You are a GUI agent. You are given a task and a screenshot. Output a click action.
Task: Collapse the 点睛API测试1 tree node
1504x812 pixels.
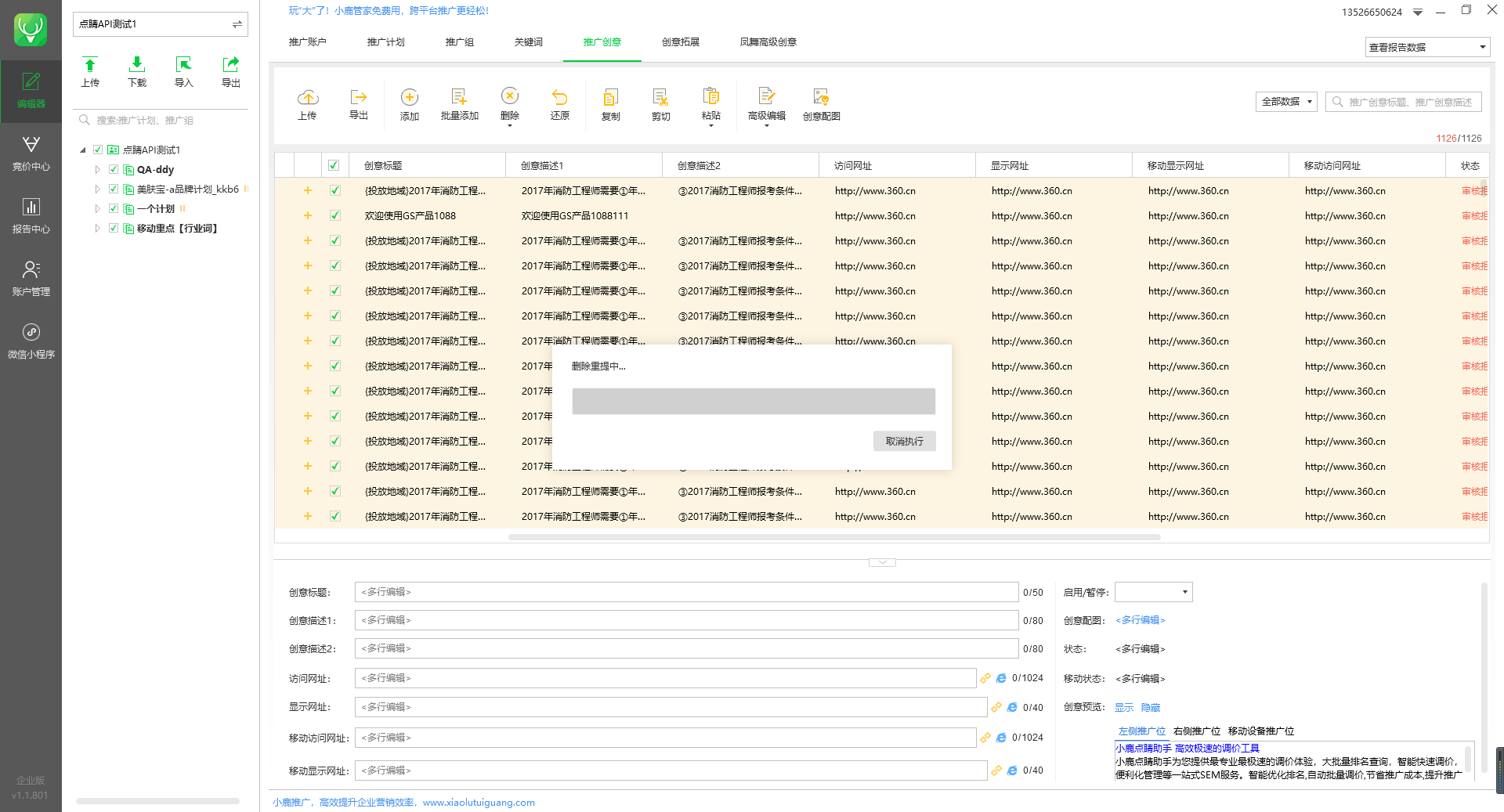tap(83, 150)
